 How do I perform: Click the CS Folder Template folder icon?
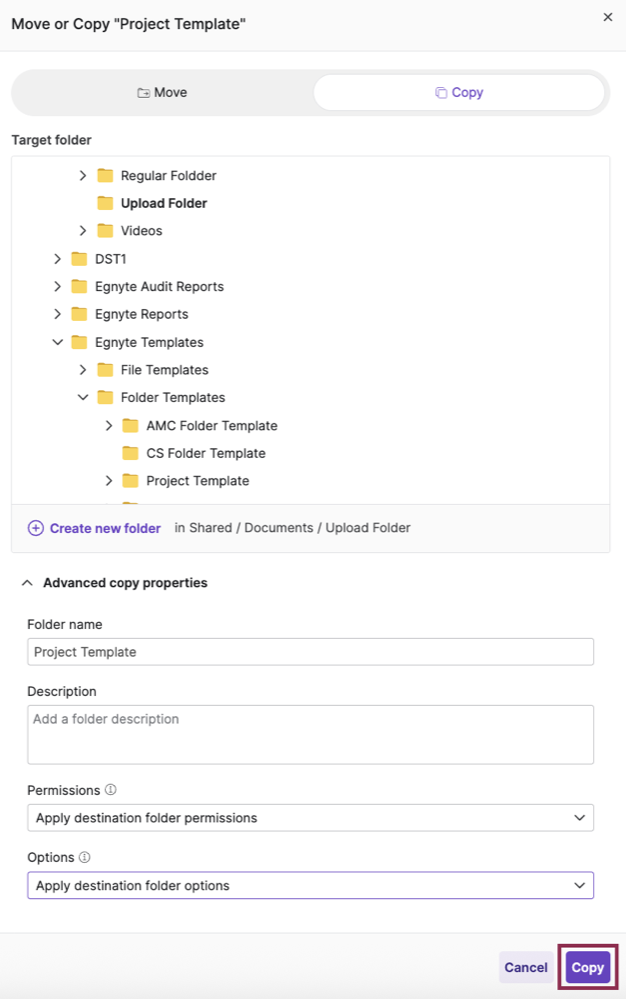tap(130, 453)
